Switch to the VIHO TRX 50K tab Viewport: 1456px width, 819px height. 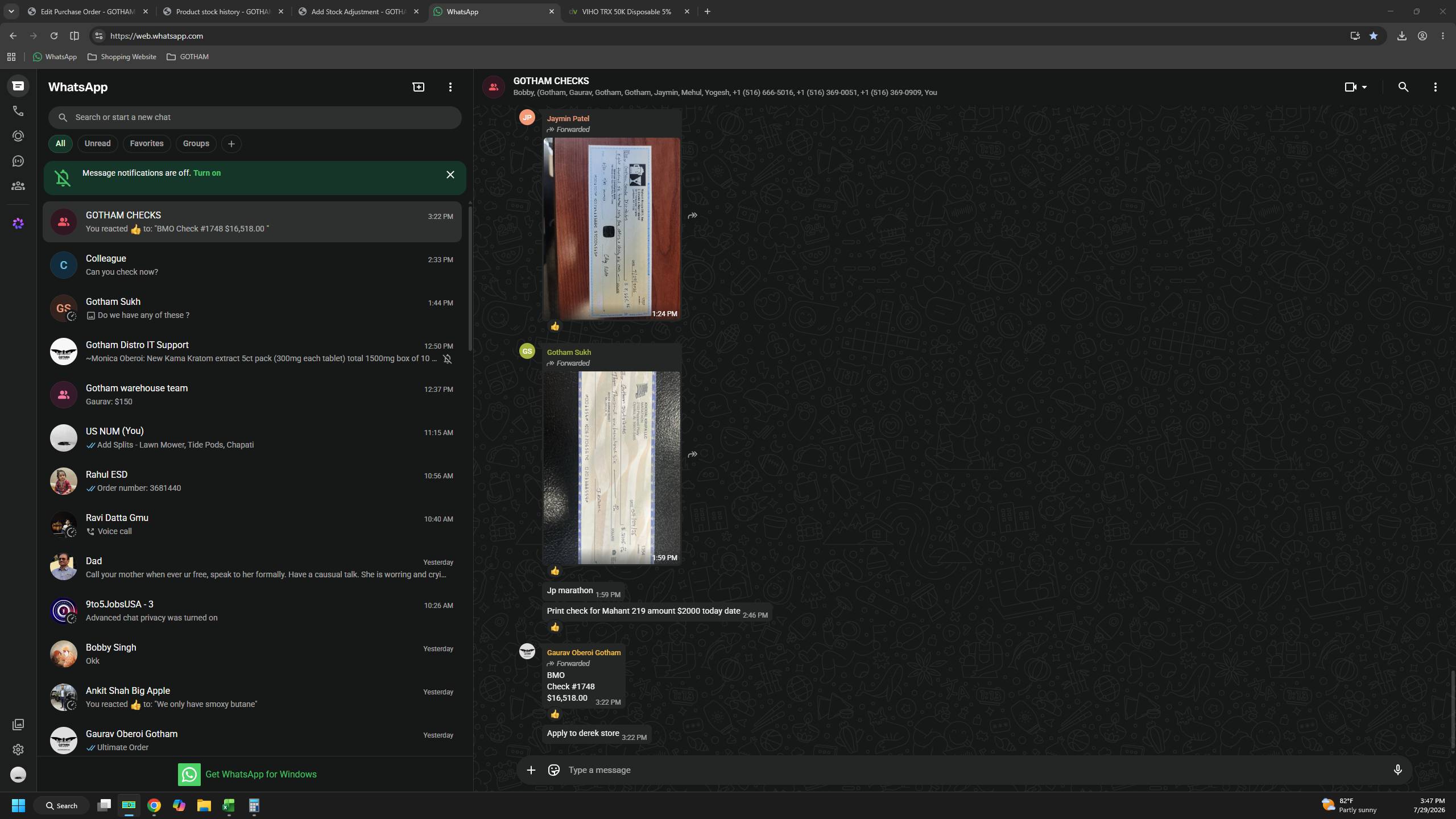pyautogui.click(x=627, y=11)
